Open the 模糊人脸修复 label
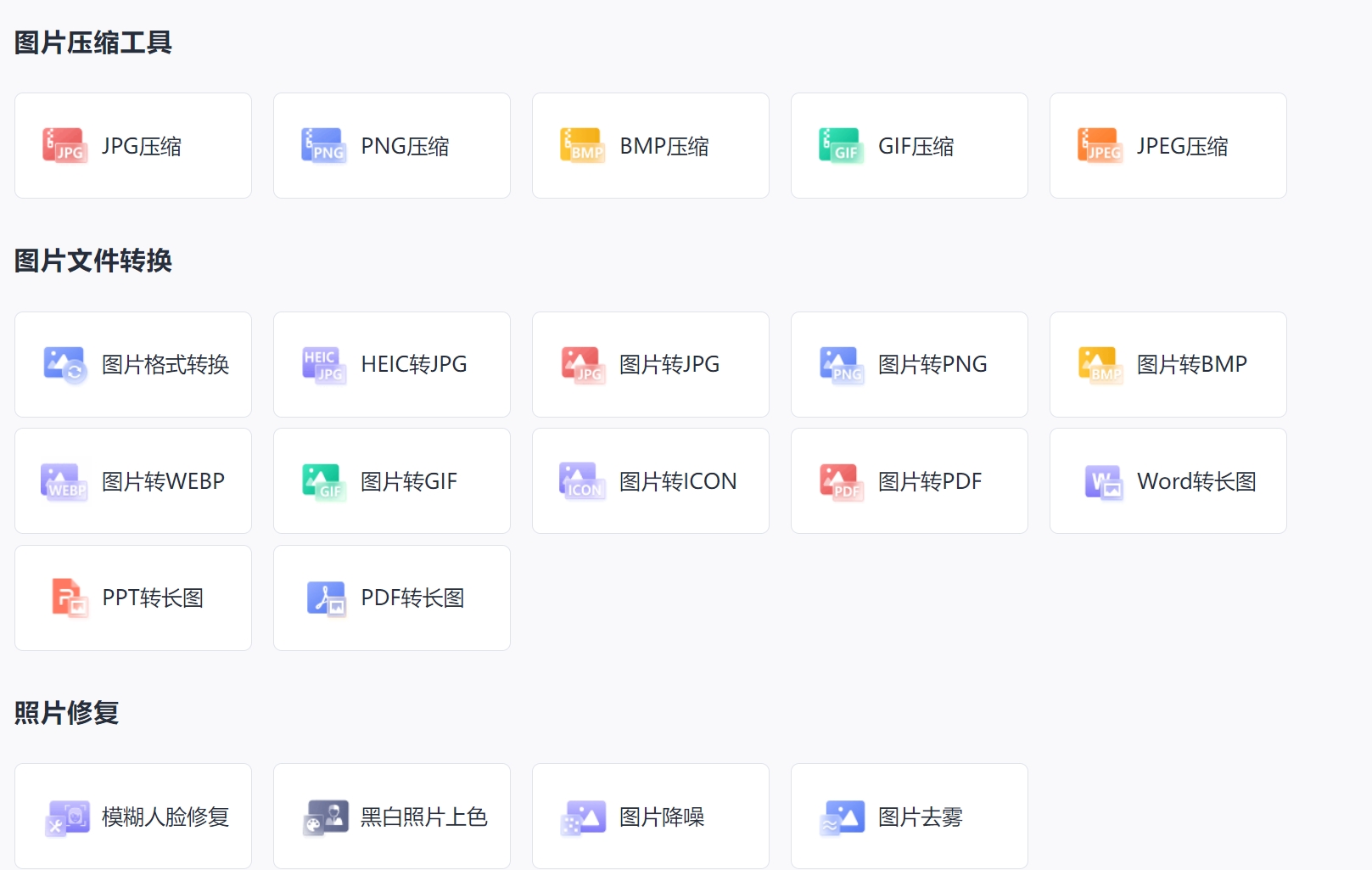 pyautogui.click(x=165, y=817)
